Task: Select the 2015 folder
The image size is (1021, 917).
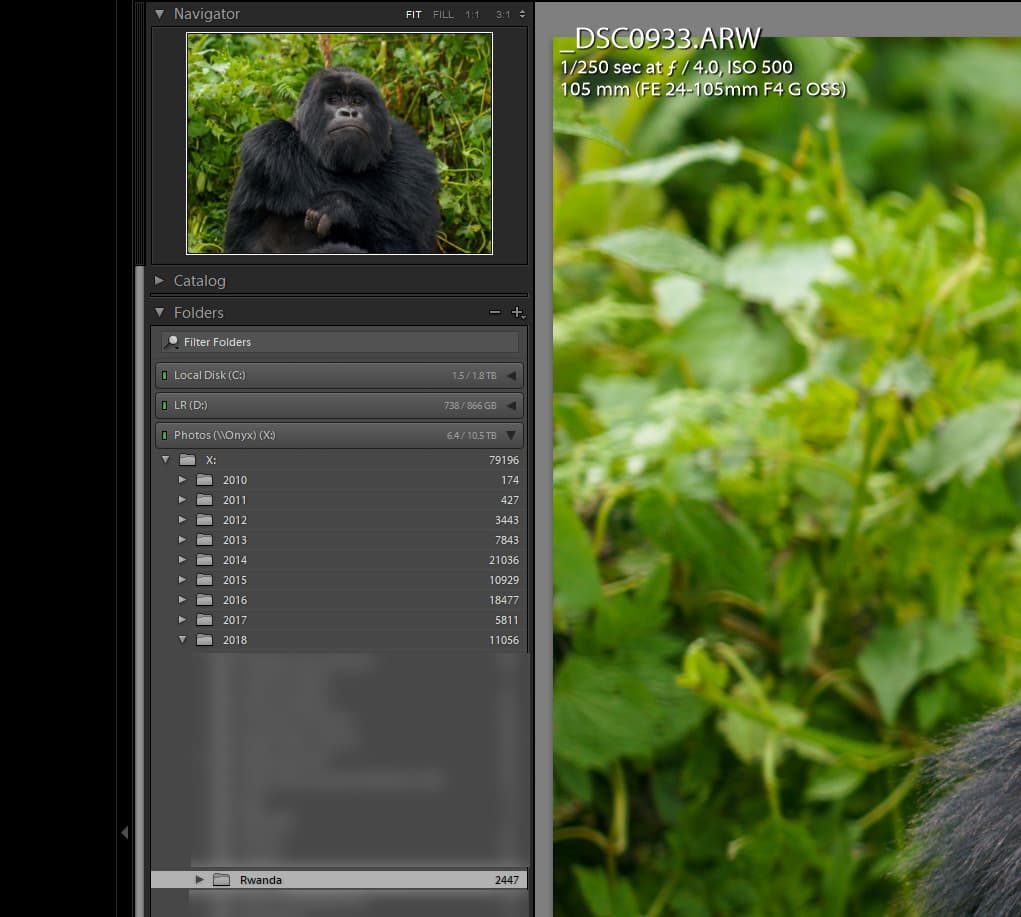Action: coord(339,580)
